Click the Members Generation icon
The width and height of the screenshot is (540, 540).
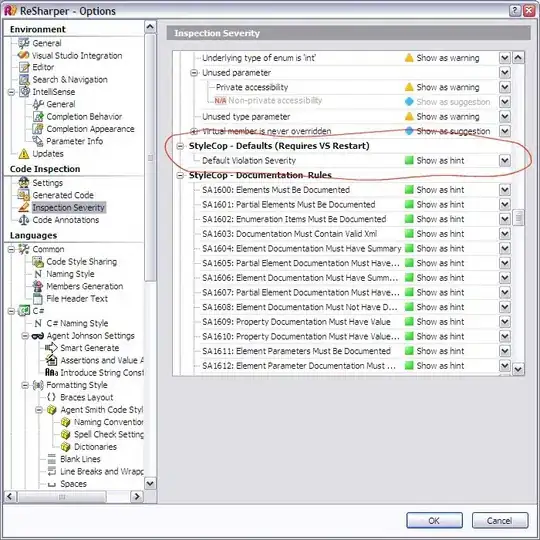click(38, 286)
